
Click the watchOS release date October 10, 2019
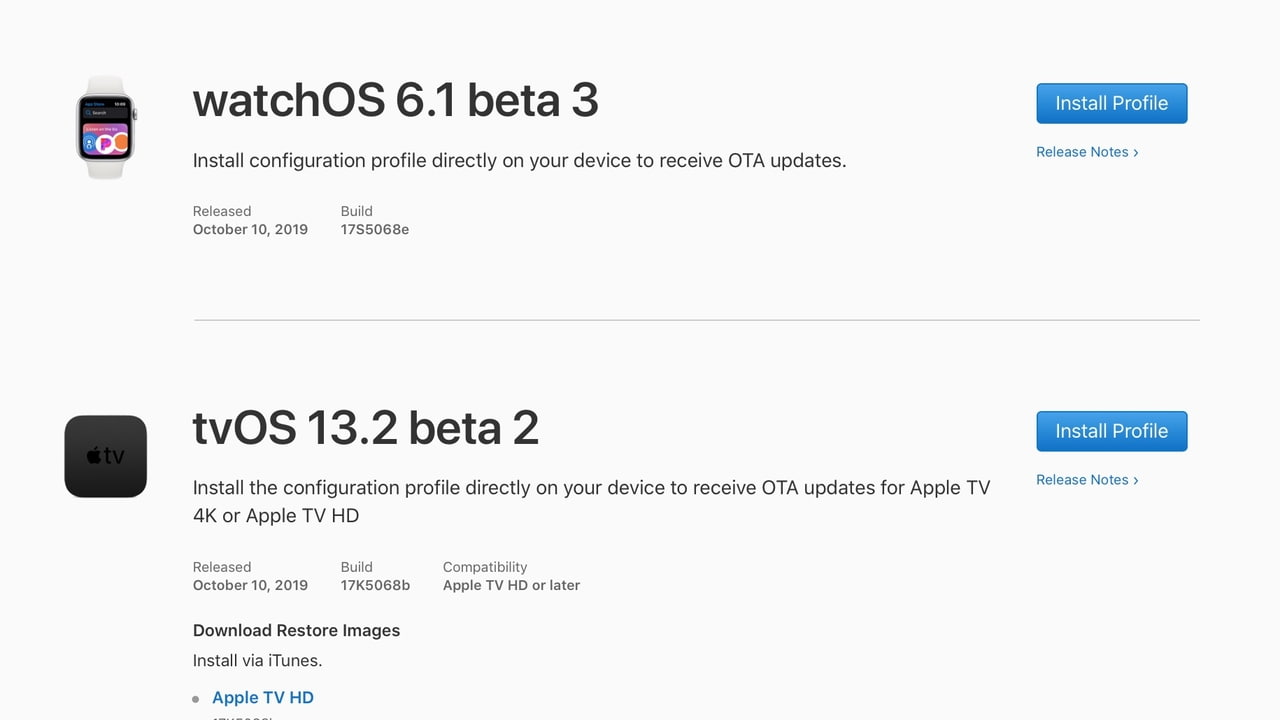pyautogui.click(x=250, y=229)
